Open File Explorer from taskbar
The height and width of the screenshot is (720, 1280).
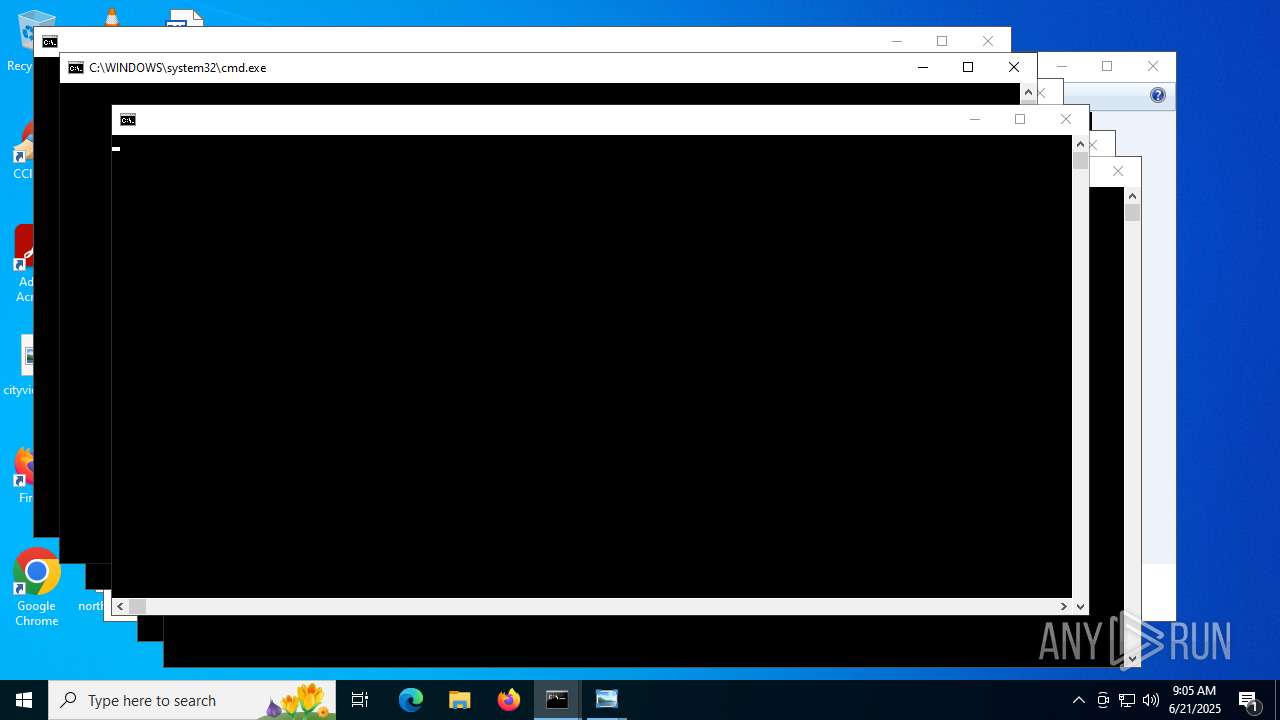(x=460, y=700)
